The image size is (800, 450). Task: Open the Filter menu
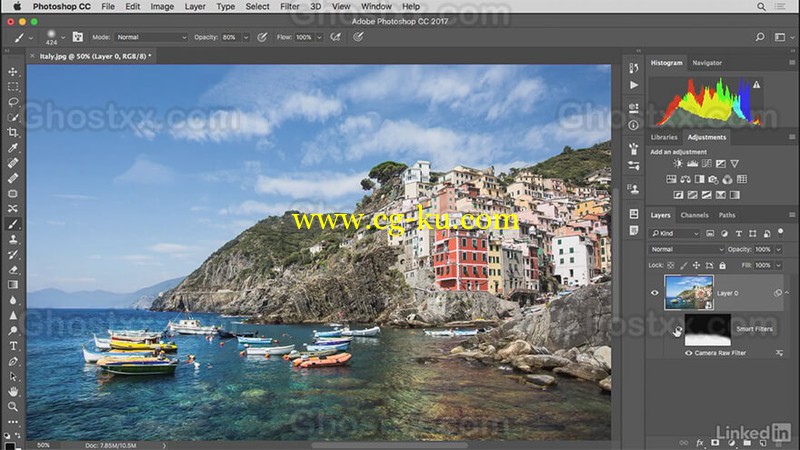[x=290, y=7]
